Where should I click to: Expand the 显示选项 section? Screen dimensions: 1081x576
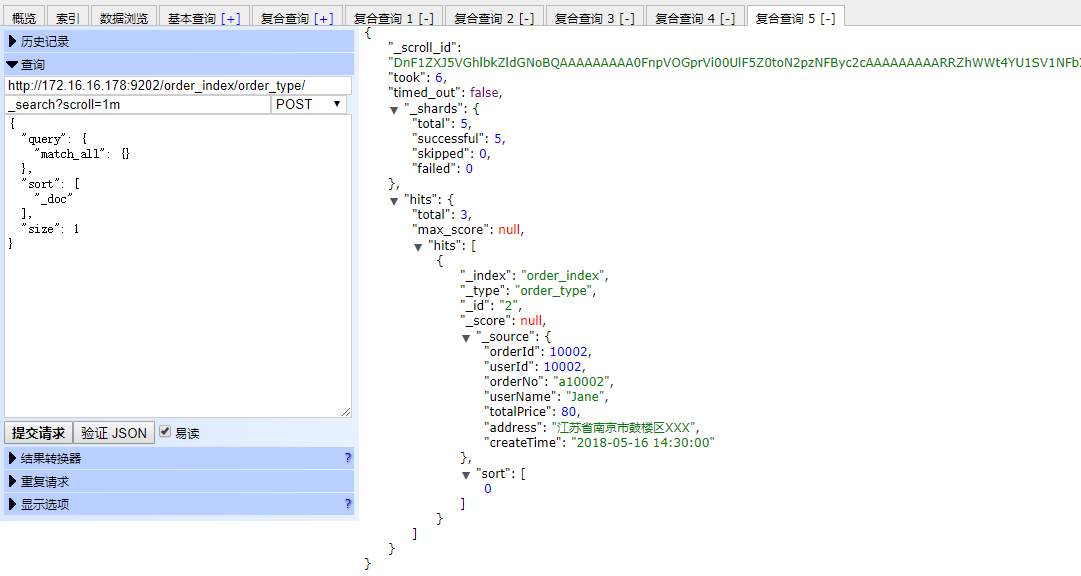tap(179, 504)
